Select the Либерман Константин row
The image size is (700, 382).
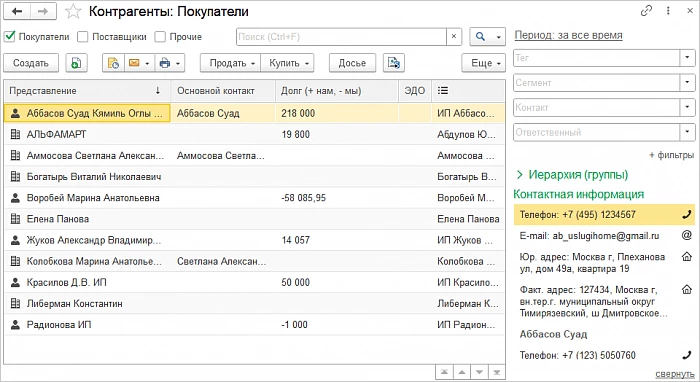coord(254,303)
